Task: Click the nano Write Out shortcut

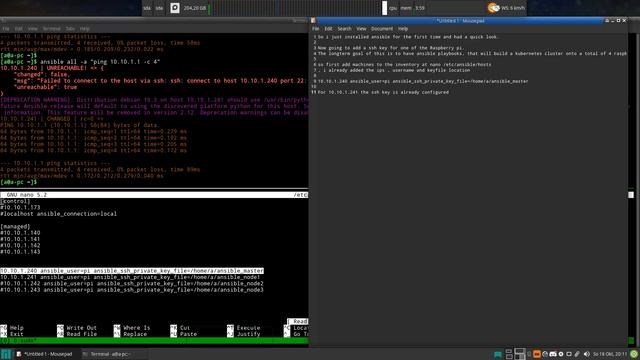Action: 77,328
